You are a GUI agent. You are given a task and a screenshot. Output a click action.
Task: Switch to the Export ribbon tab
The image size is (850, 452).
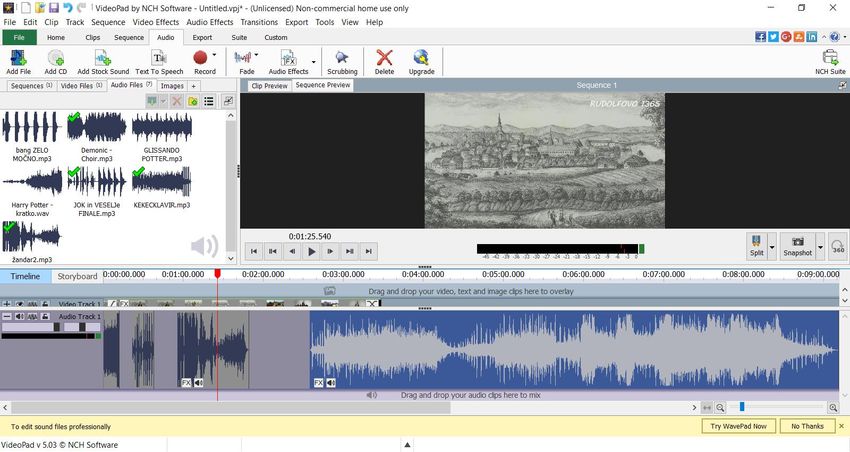(202, 37)
